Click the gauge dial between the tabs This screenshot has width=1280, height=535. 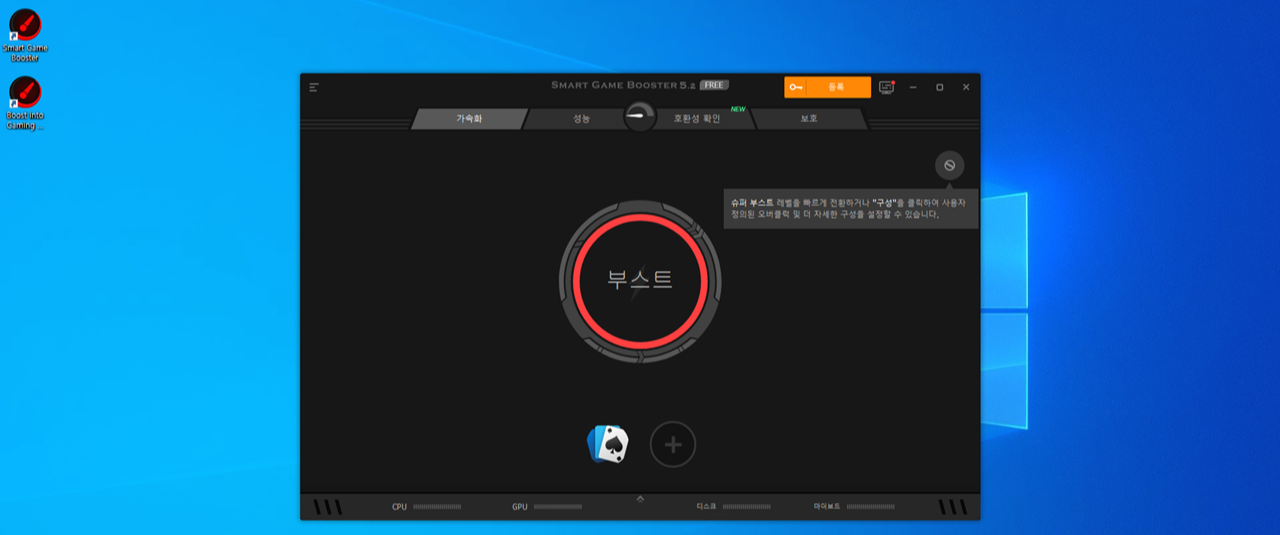point(640,118)
